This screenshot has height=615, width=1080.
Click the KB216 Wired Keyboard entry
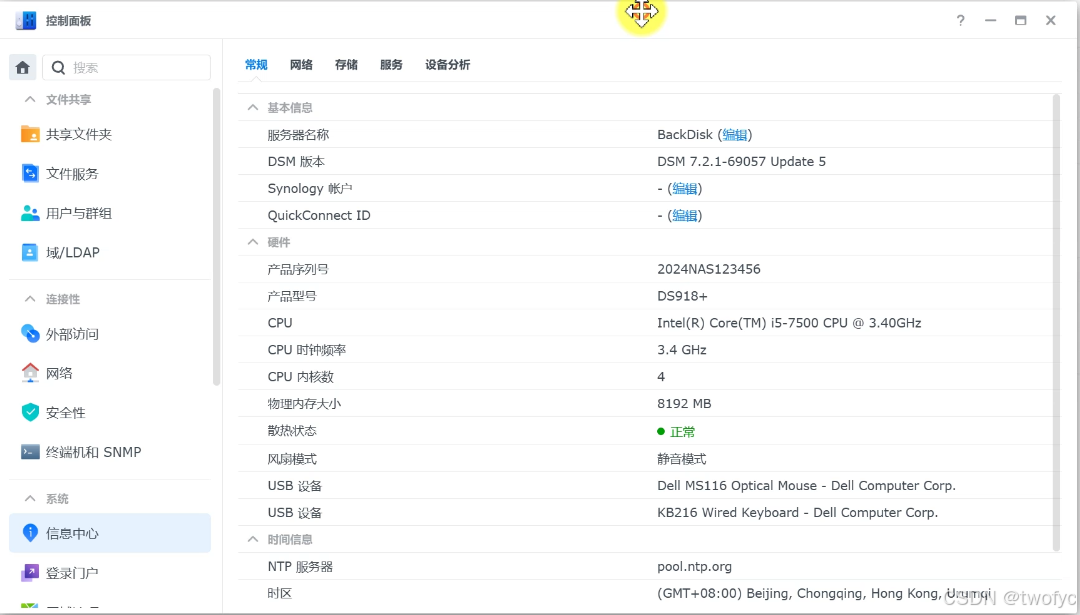(x=798, y=512)
